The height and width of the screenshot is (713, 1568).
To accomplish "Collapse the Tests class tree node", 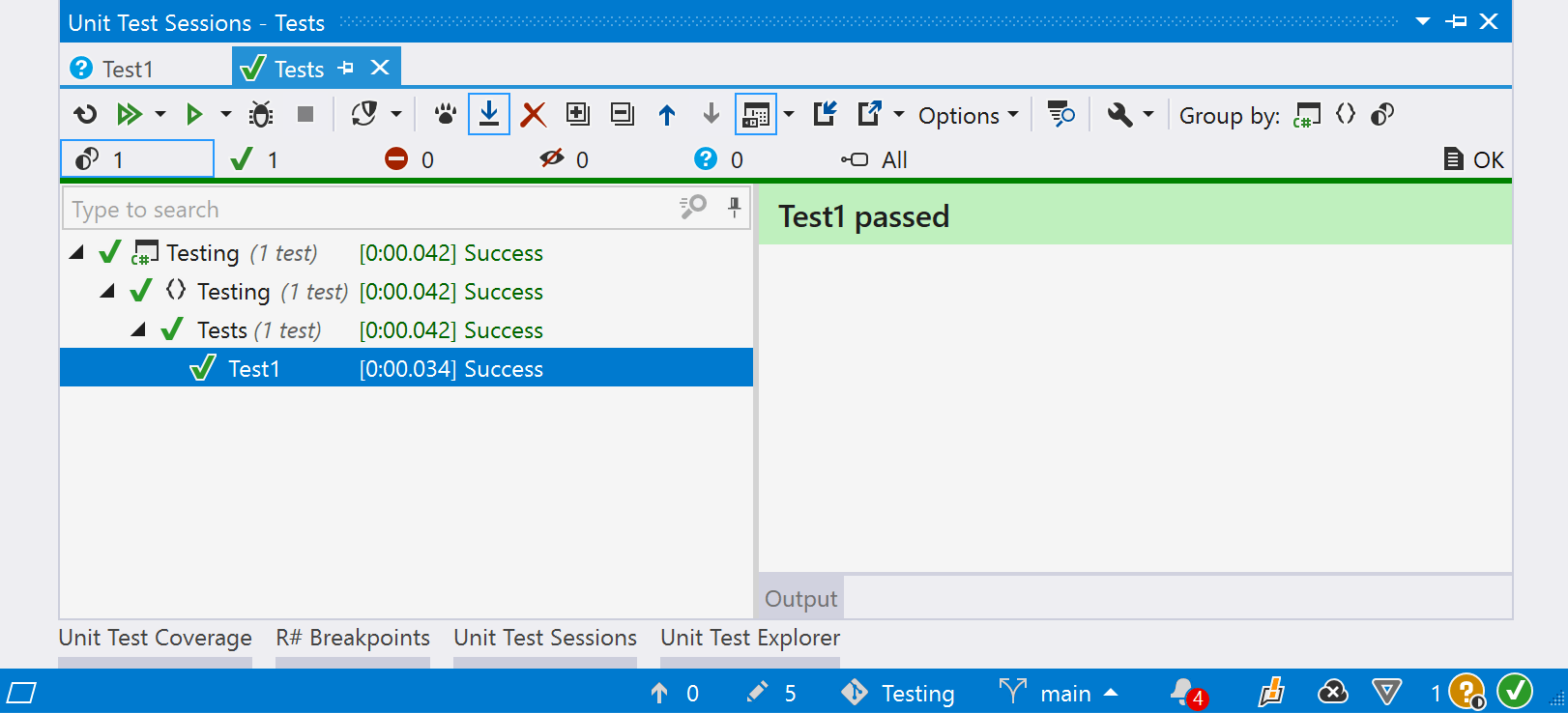I will 139,330.
